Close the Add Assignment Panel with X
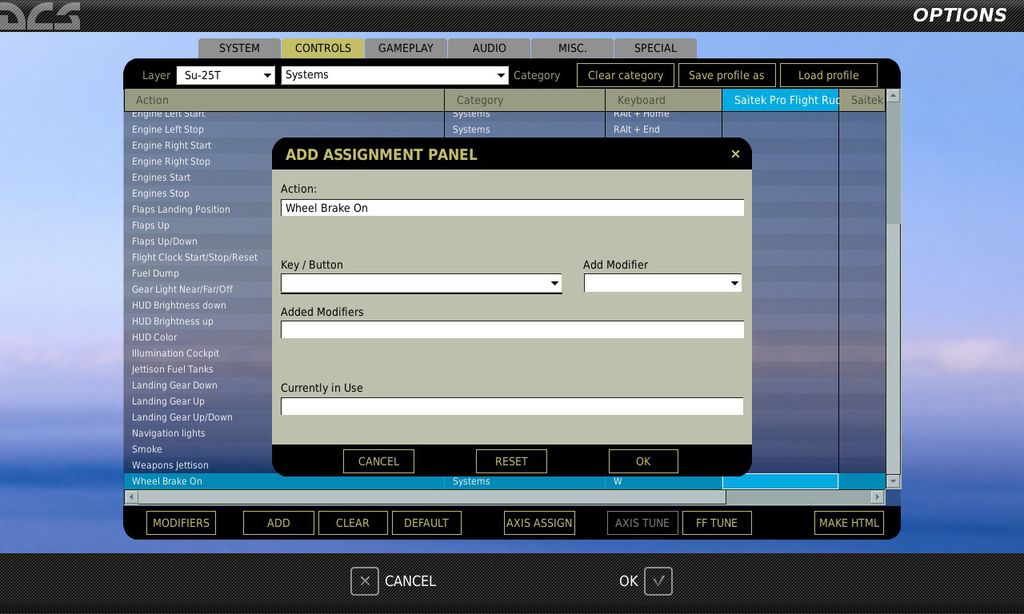This screenshot has width=1024, height=614. pos(735,154)
